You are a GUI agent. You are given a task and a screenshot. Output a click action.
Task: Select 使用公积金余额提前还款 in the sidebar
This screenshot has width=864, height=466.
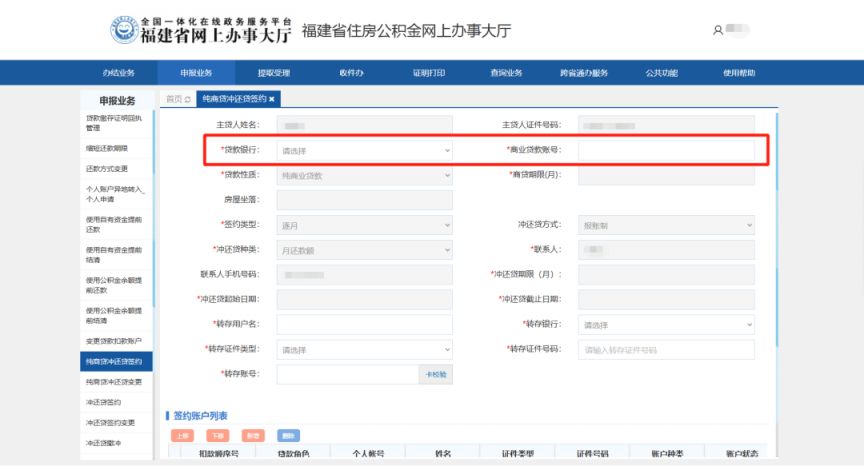[x=116, y=285]
